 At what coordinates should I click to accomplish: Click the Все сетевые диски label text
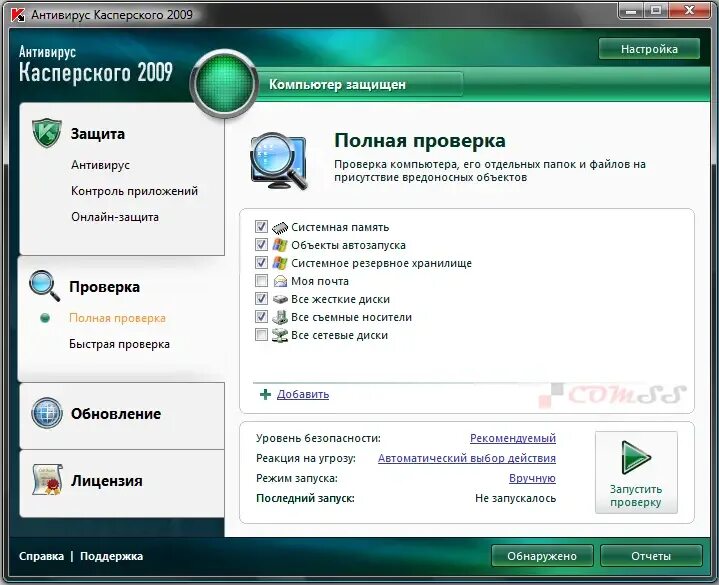(340, 335)
